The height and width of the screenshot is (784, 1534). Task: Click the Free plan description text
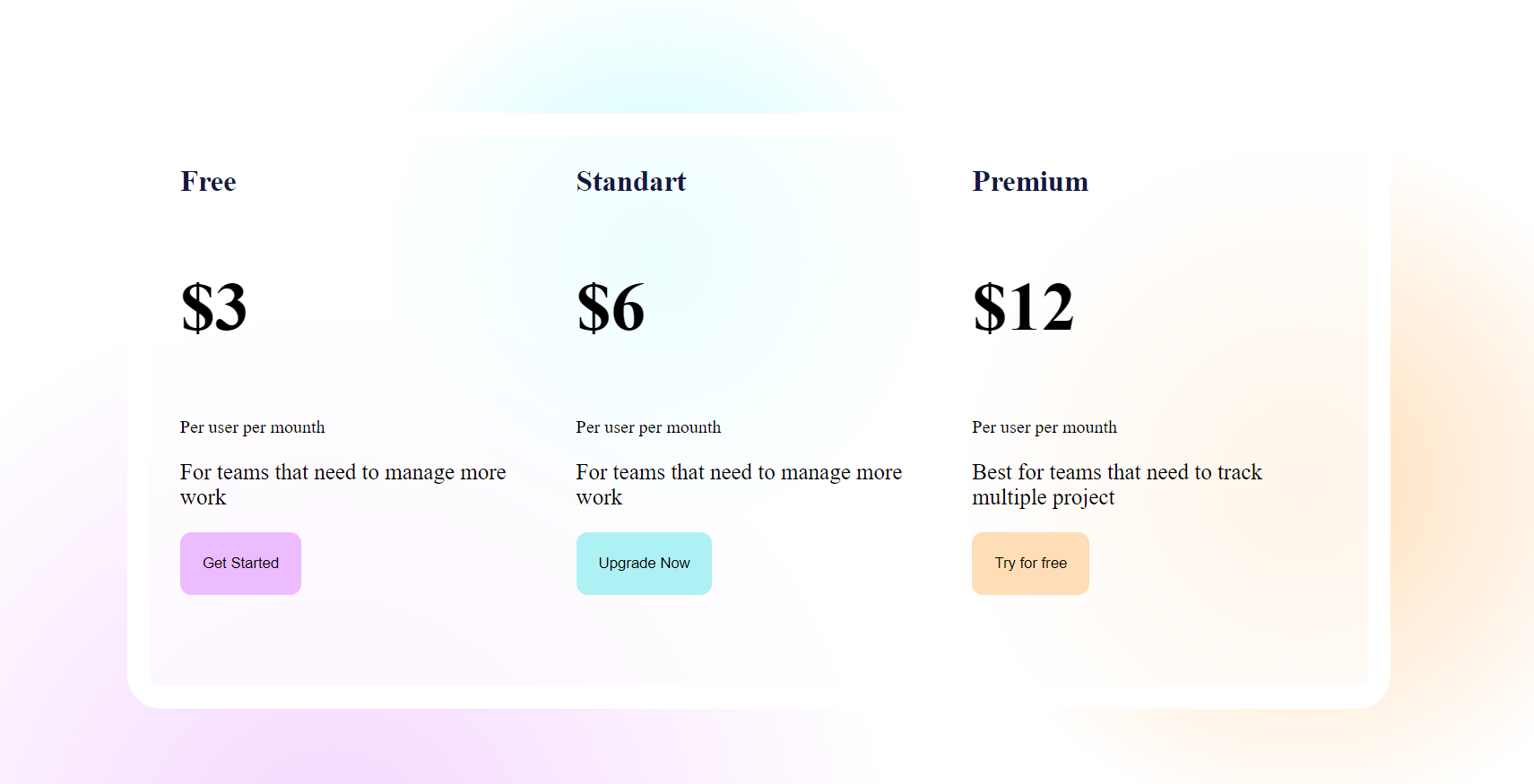pyautogui.click(x=342, y=484)
